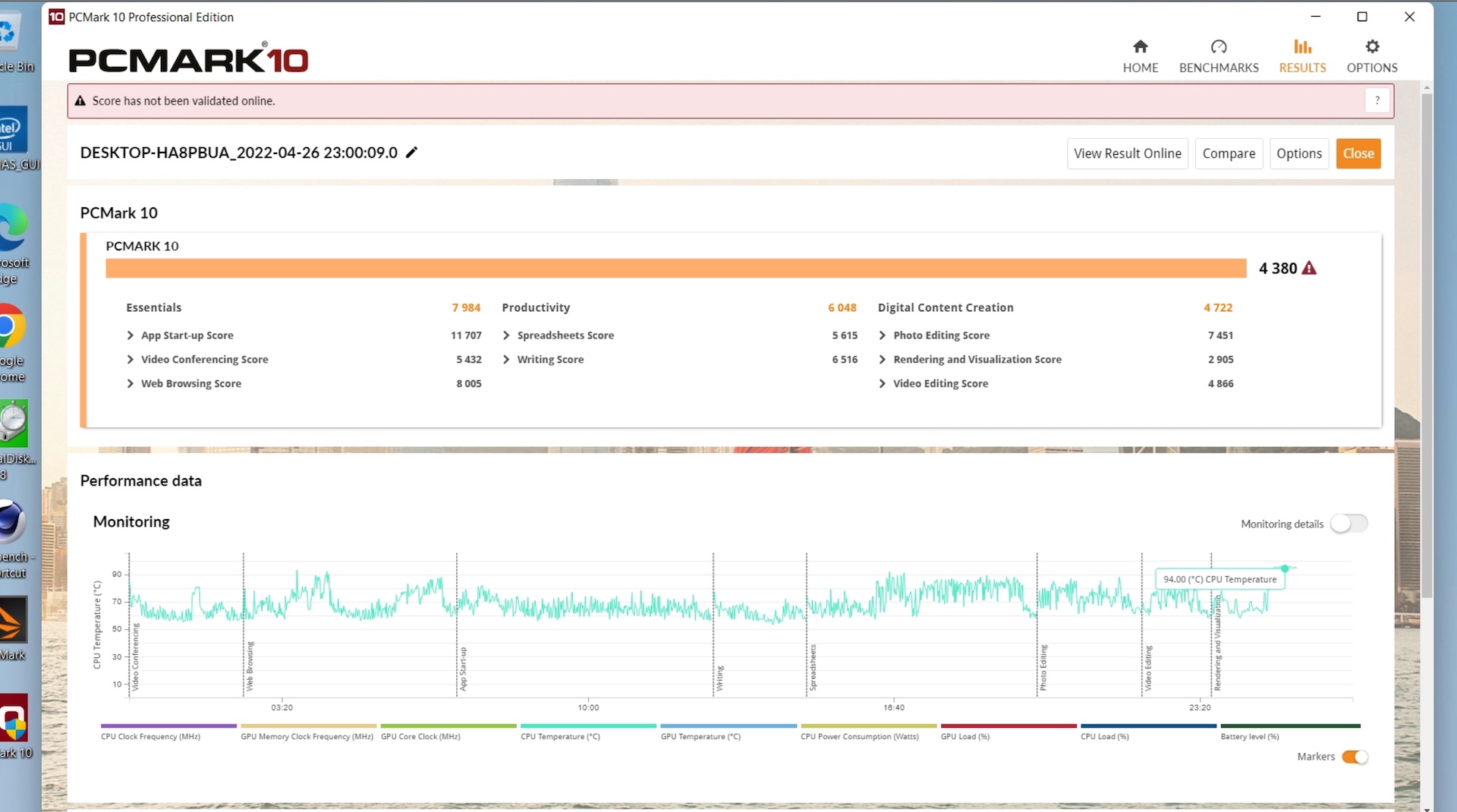Go to BENCHMARKS tab
This screenshot has height=812, width=1457.
(x=1219, y=56)
